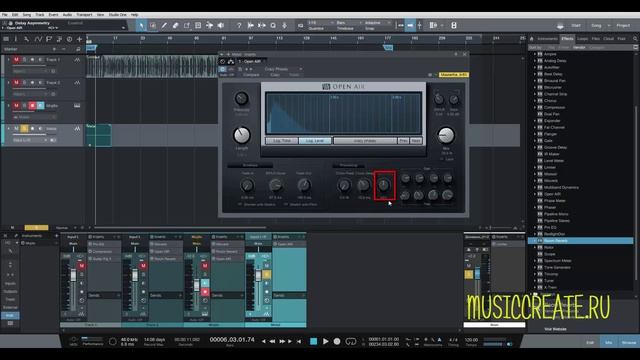Viewport: 640px width, 360px height.
Task: Click the add track plus icon
Action: [x=79, y=39]
